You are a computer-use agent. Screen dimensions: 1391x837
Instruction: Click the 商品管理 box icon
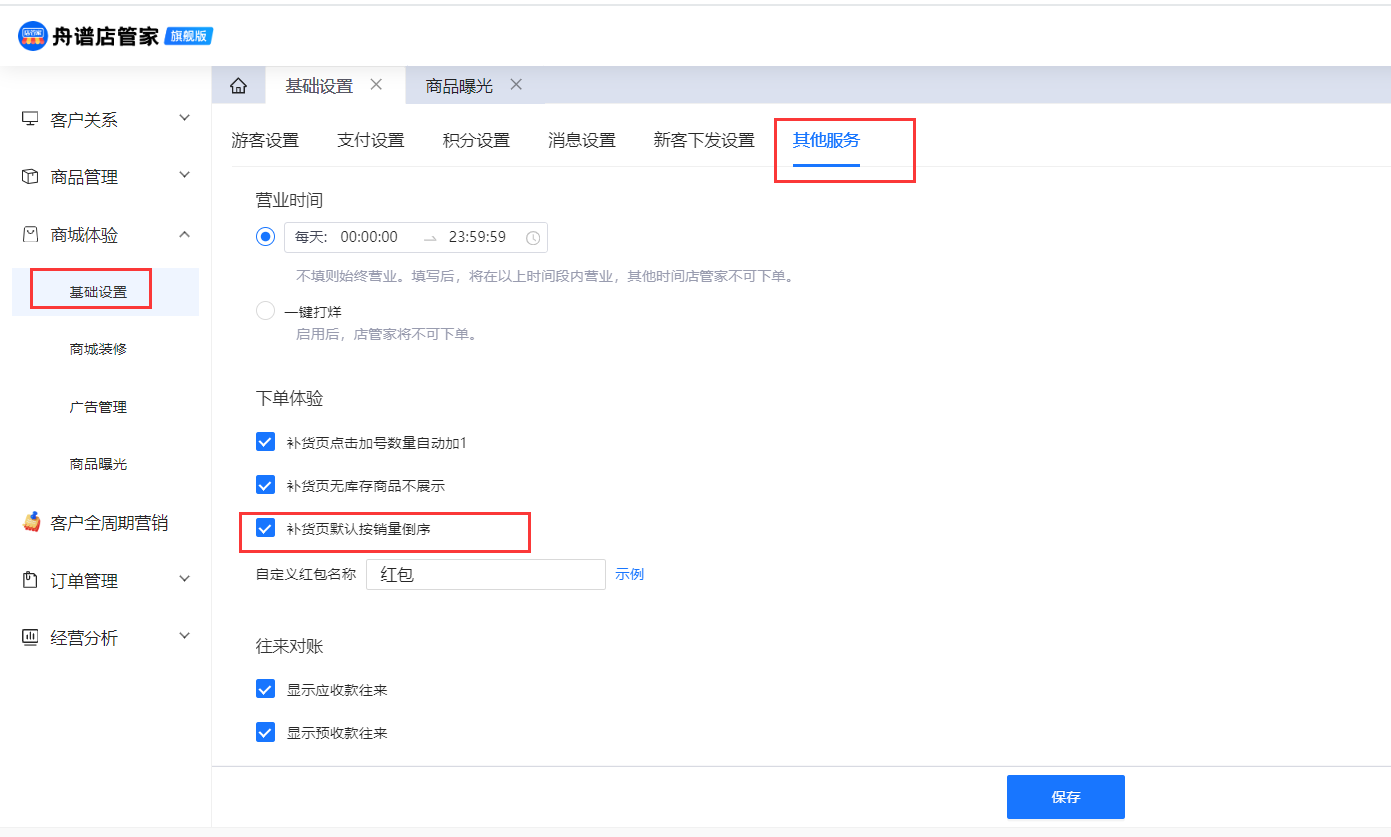click(x=30, y=177)
